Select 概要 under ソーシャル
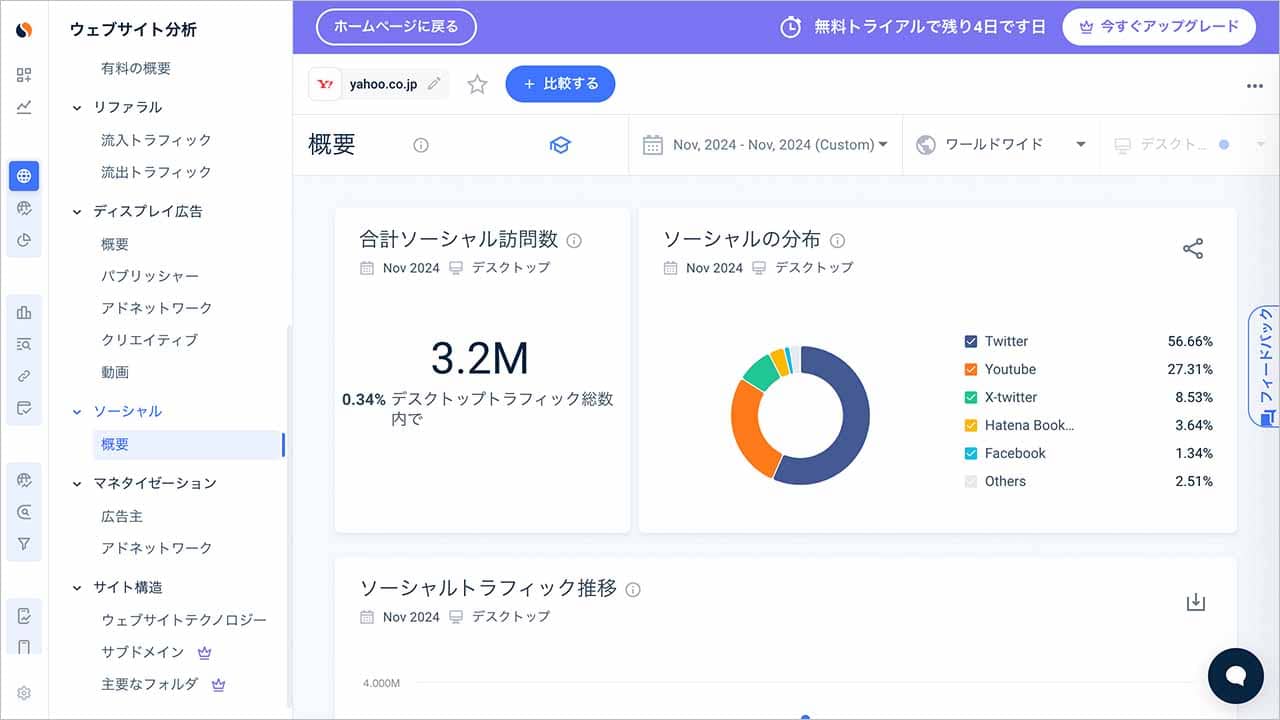 tap(187, 444)
